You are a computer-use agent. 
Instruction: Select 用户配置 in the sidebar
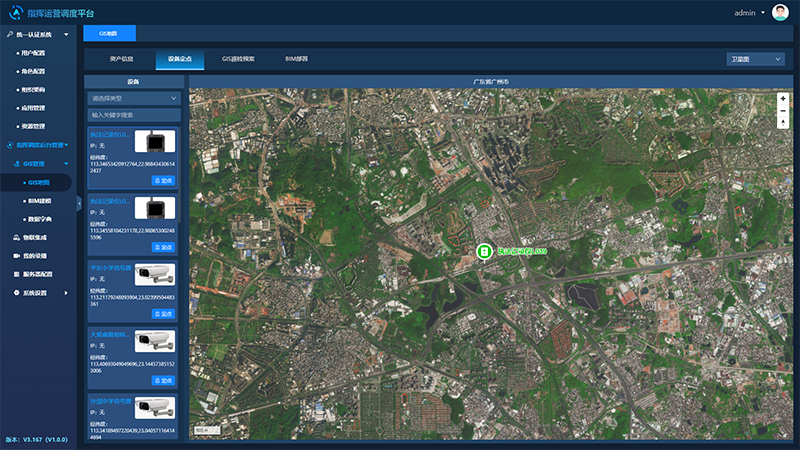click(x=35, y=51)
